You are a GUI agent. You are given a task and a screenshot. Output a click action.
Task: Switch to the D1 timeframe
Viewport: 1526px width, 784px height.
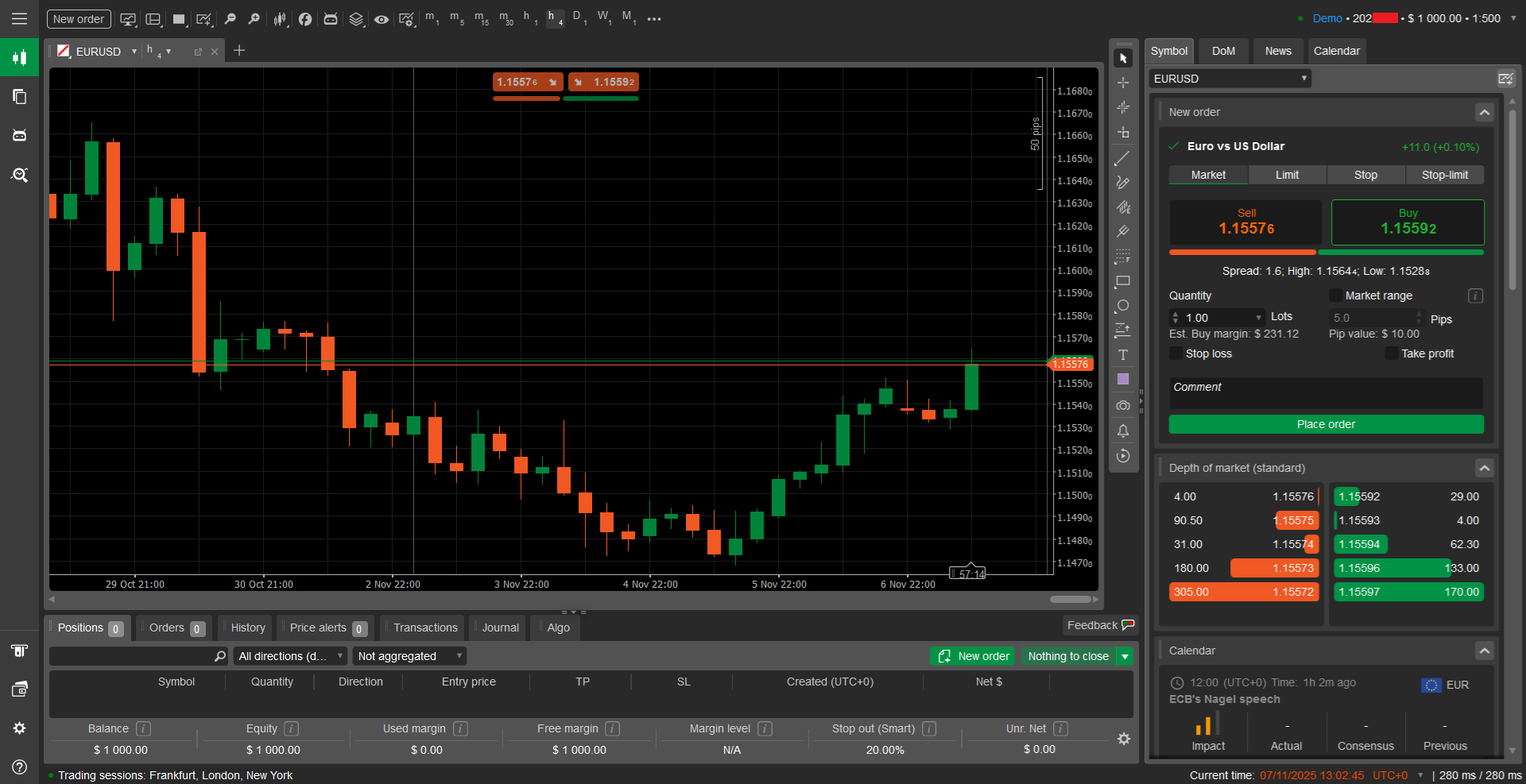pyautogui.click(x=579, y=17)
